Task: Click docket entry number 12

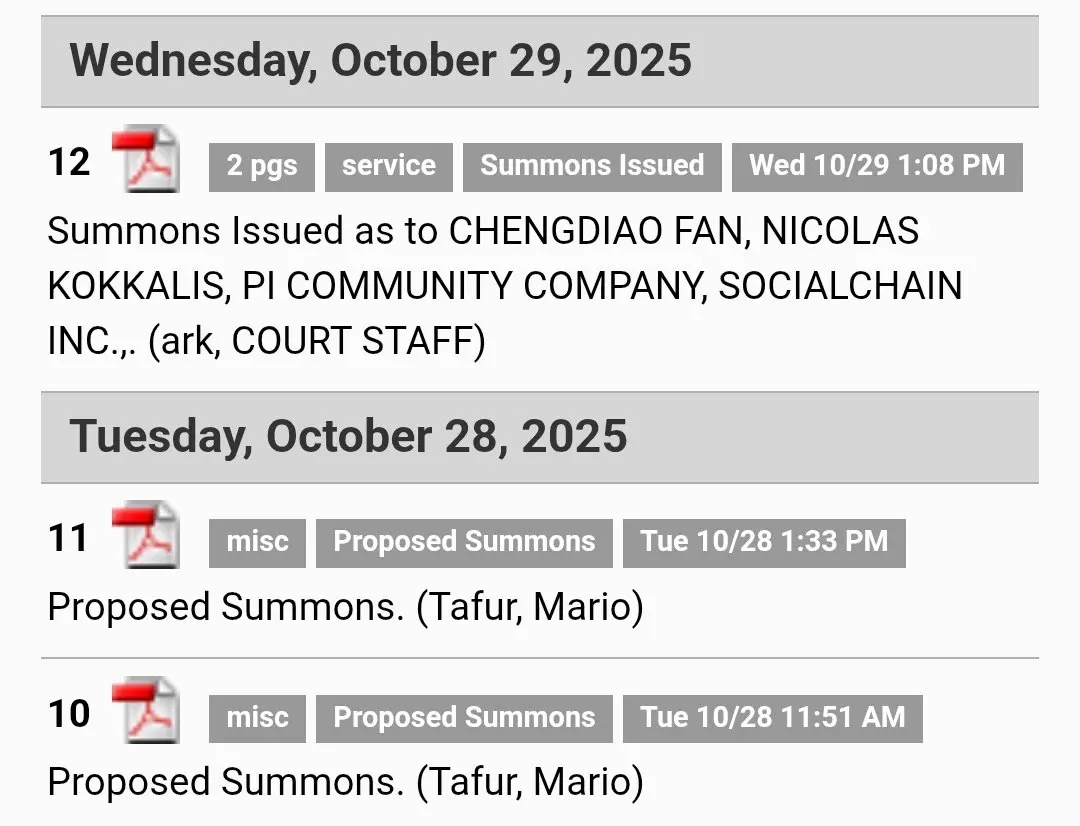Action: (69, 162)
